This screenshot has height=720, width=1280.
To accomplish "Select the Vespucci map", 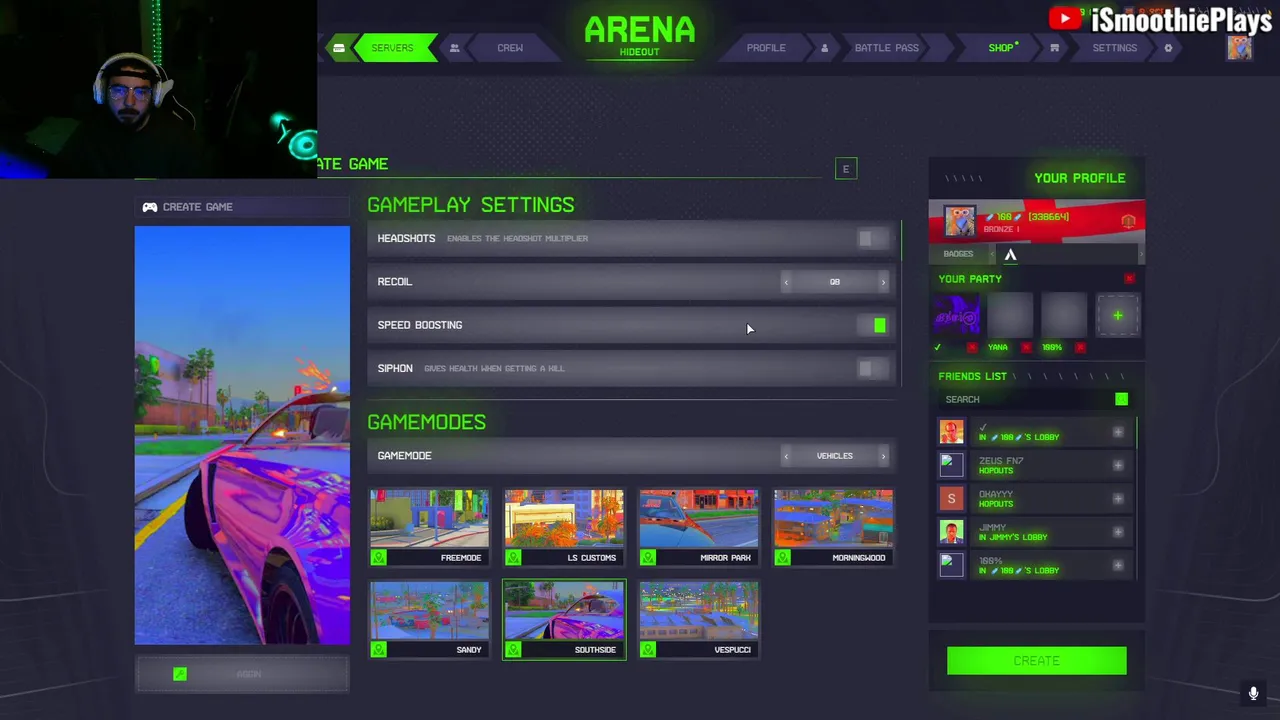I will point(699,620).
